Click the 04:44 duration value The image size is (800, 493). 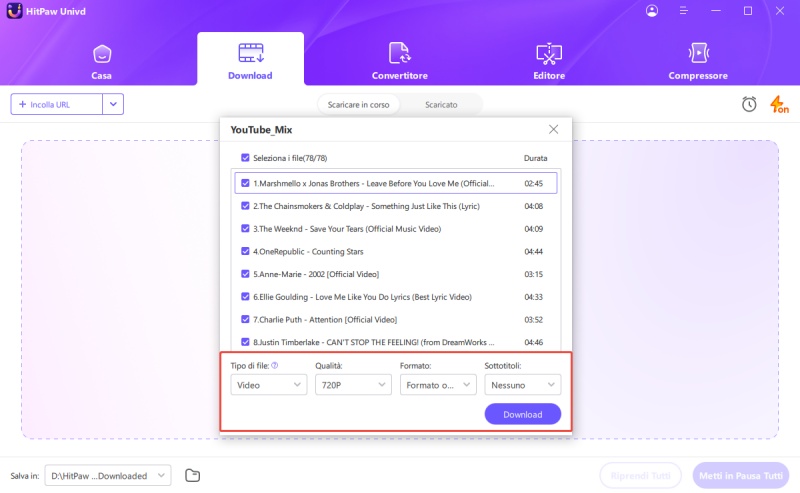[x=533, y=252]
